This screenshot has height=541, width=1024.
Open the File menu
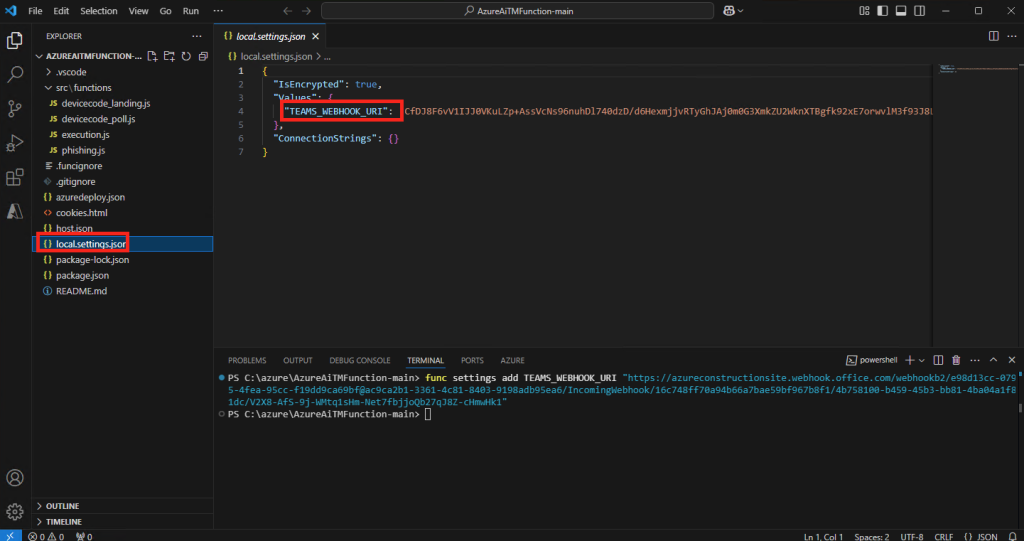click(x=35, y=11)
